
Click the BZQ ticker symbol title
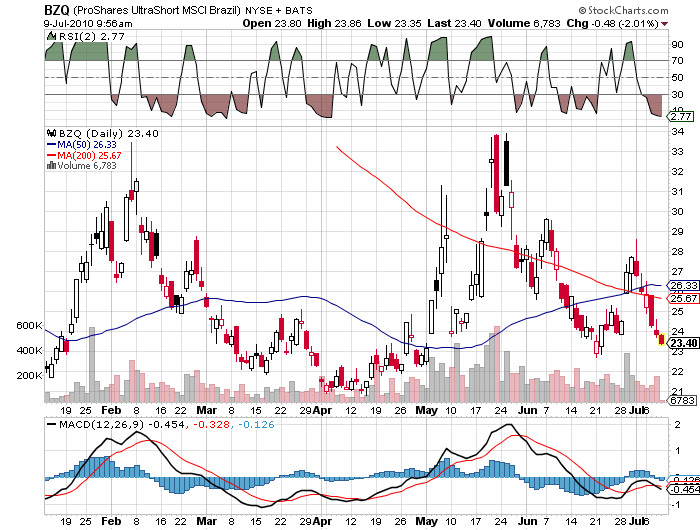click(57, 9)
